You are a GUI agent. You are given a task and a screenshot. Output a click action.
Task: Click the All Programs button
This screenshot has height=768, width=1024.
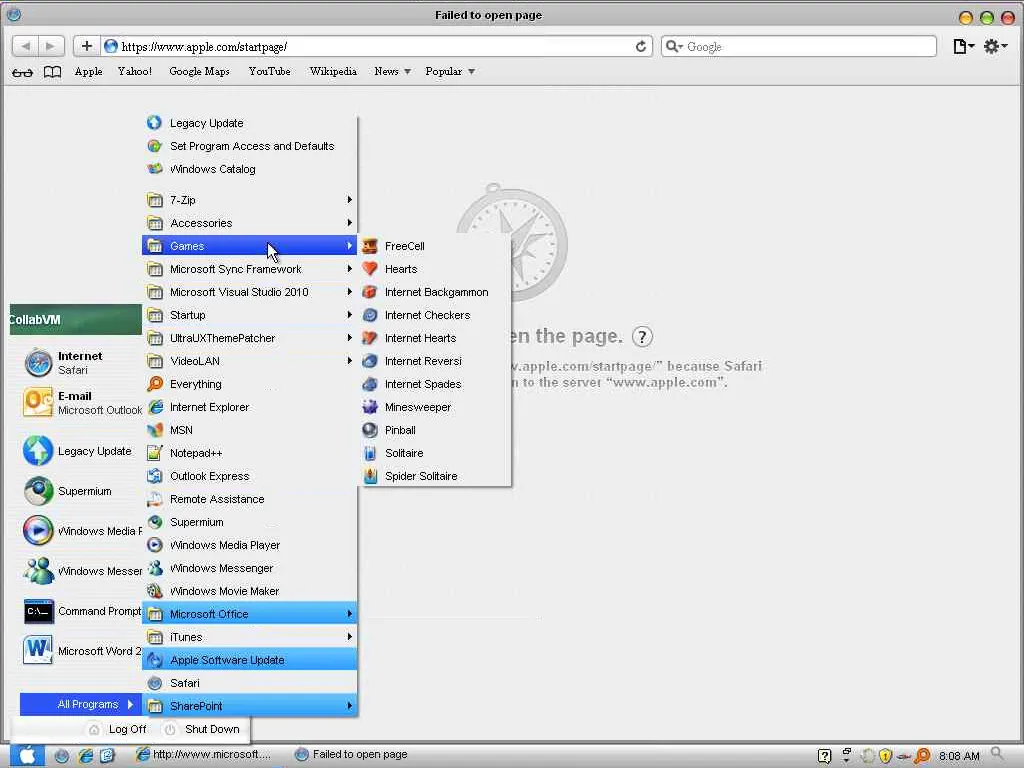[x=81, y=704]
